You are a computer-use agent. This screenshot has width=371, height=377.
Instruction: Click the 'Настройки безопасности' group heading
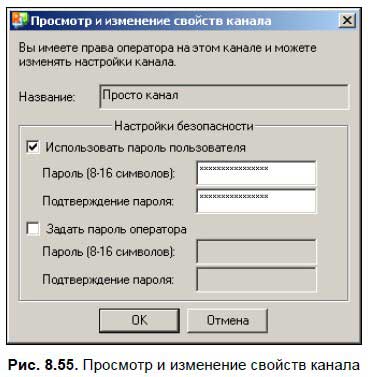click(184, 126)
